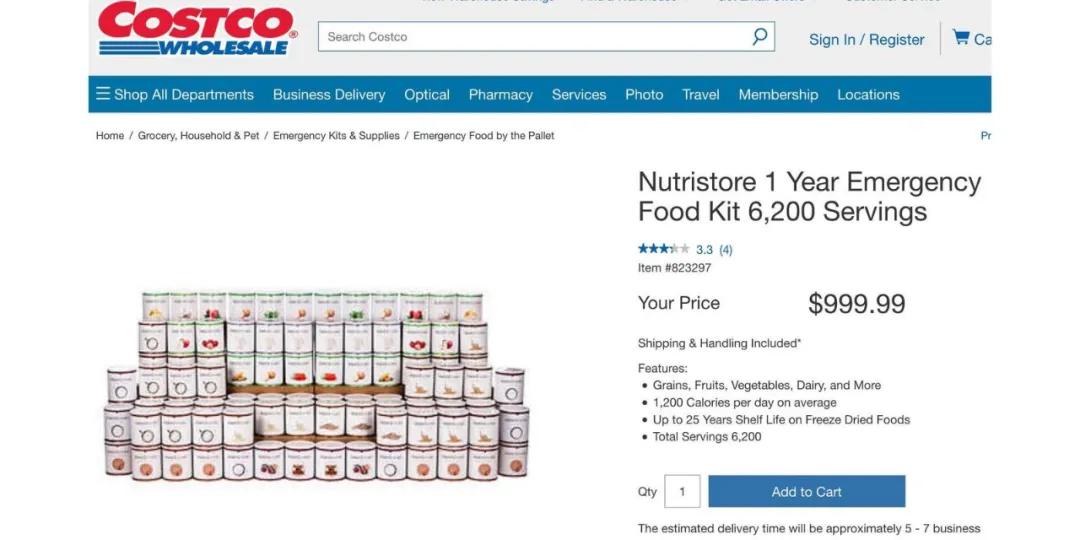Click Sign In / Register link
1080x540 pixels.
click(866, 40)
